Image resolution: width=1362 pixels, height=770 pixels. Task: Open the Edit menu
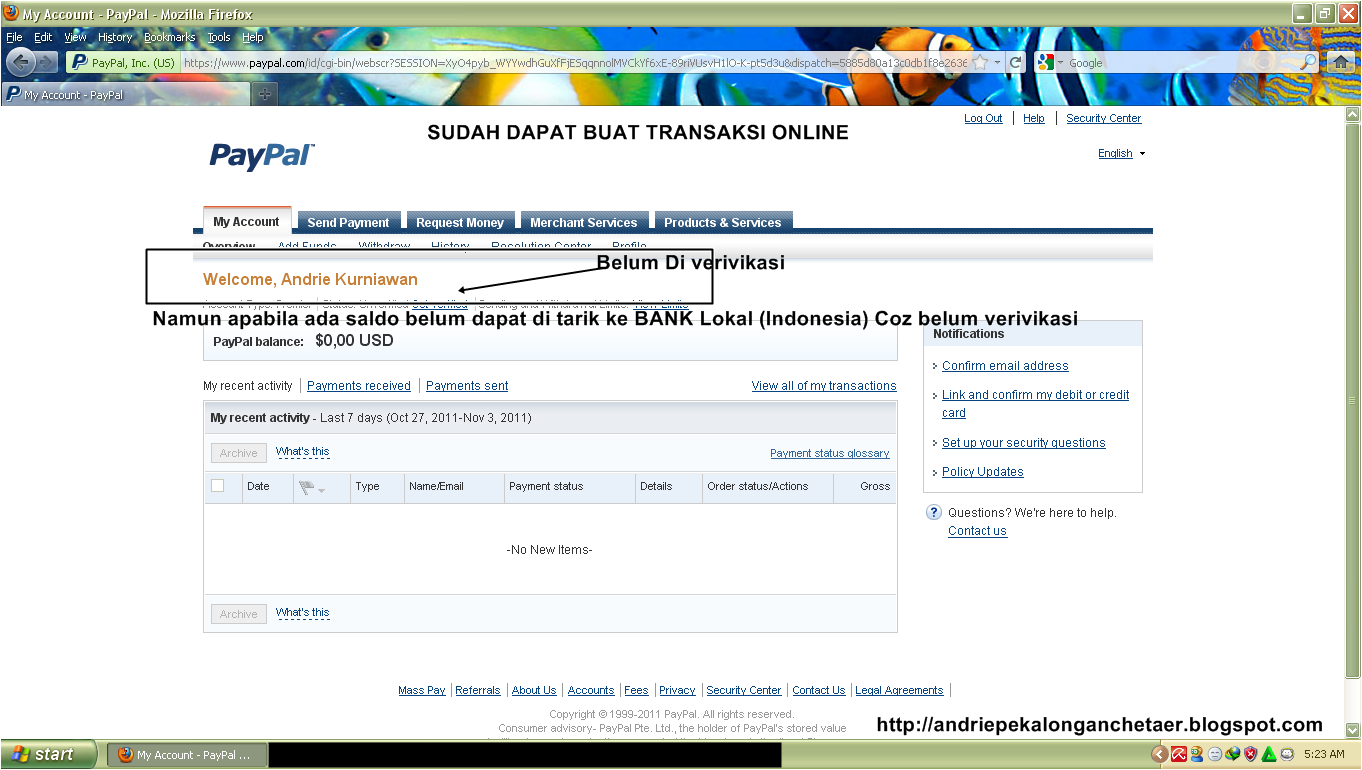(x=43, y=37)
